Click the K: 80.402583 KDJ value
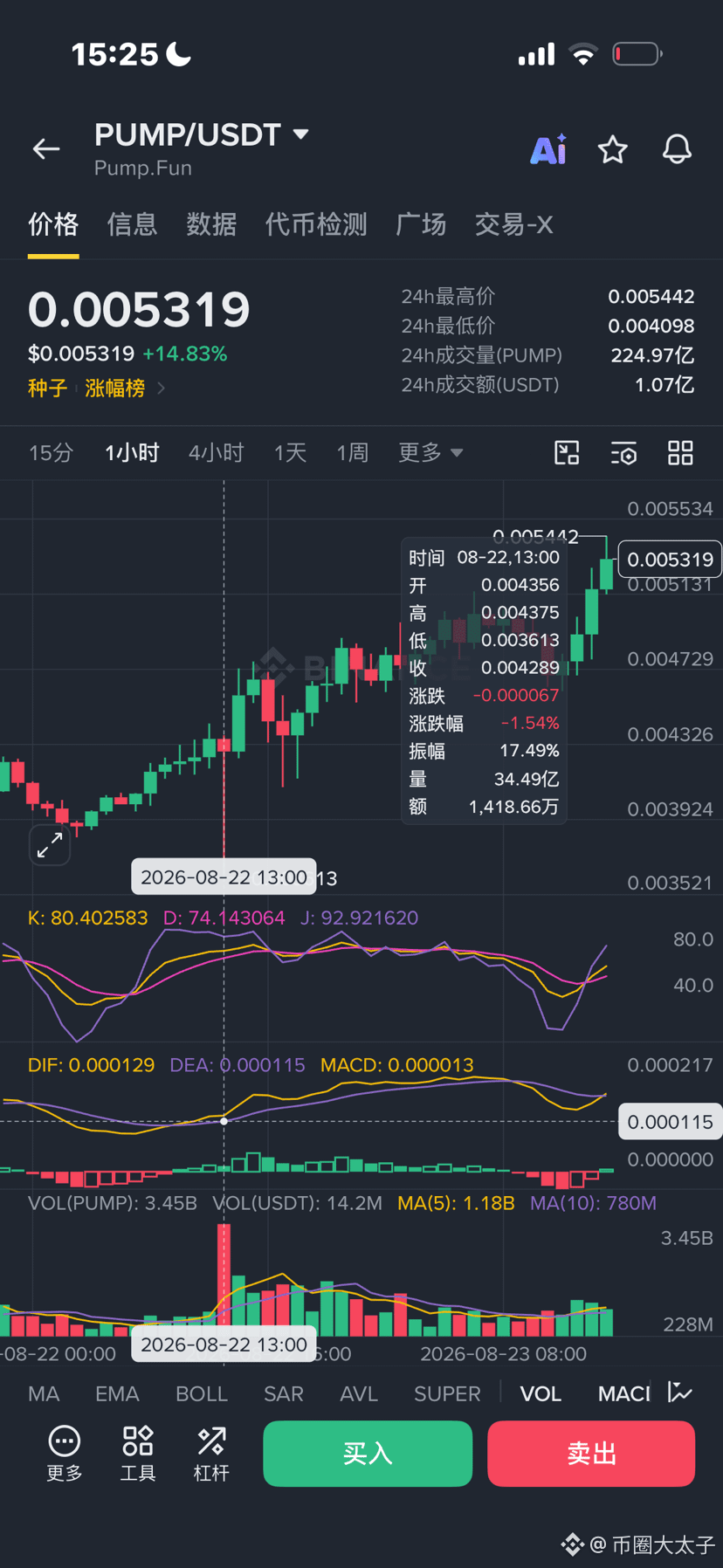This screenshot has width=723, height=1568. [88, 918]
